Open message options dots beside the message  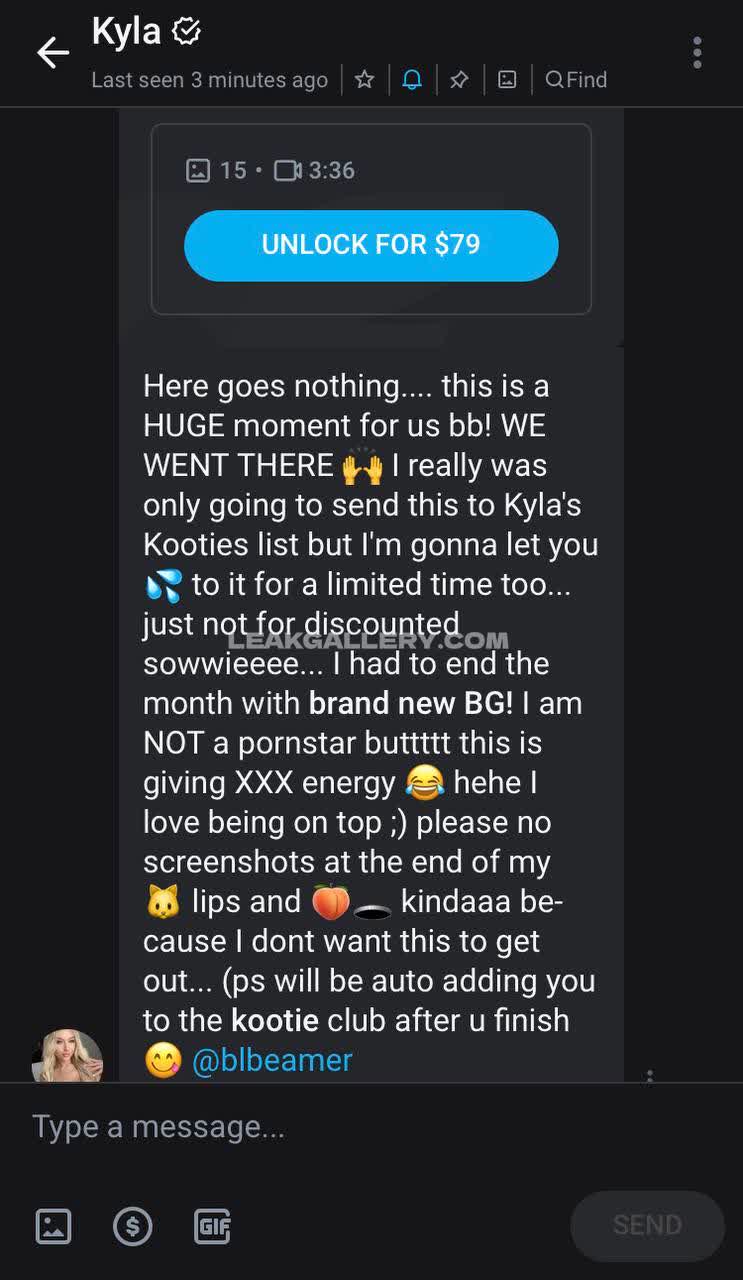click(650, 1075)
